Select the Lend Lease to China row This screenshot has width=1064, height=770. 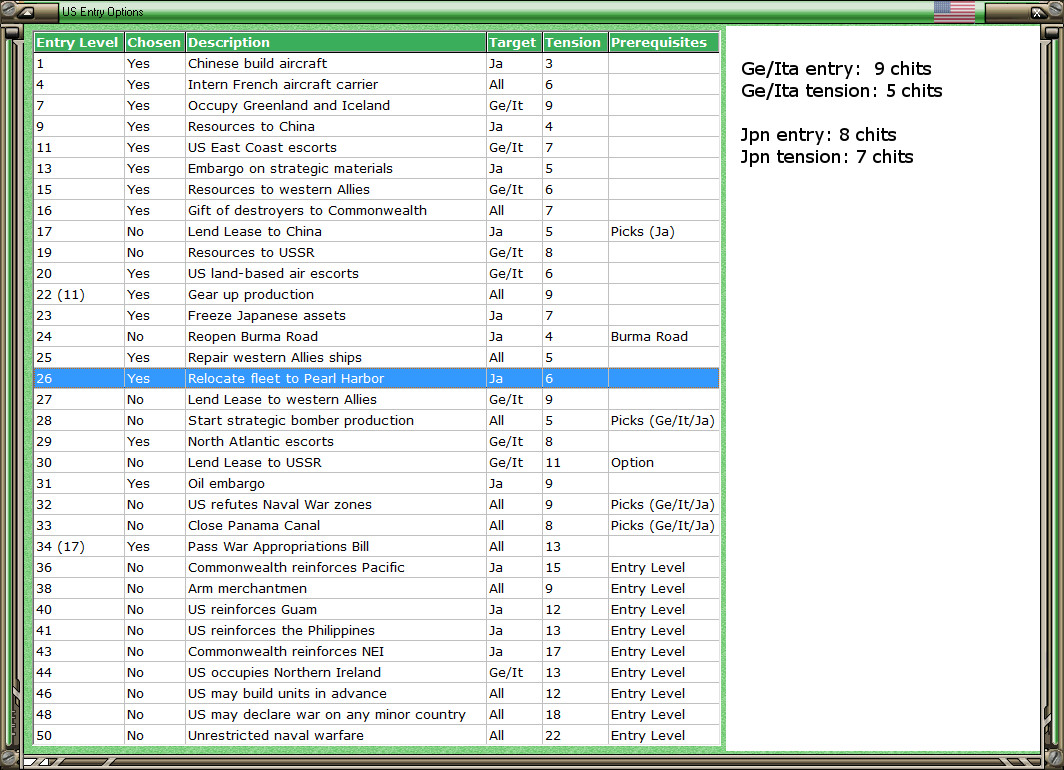(377, 232)
